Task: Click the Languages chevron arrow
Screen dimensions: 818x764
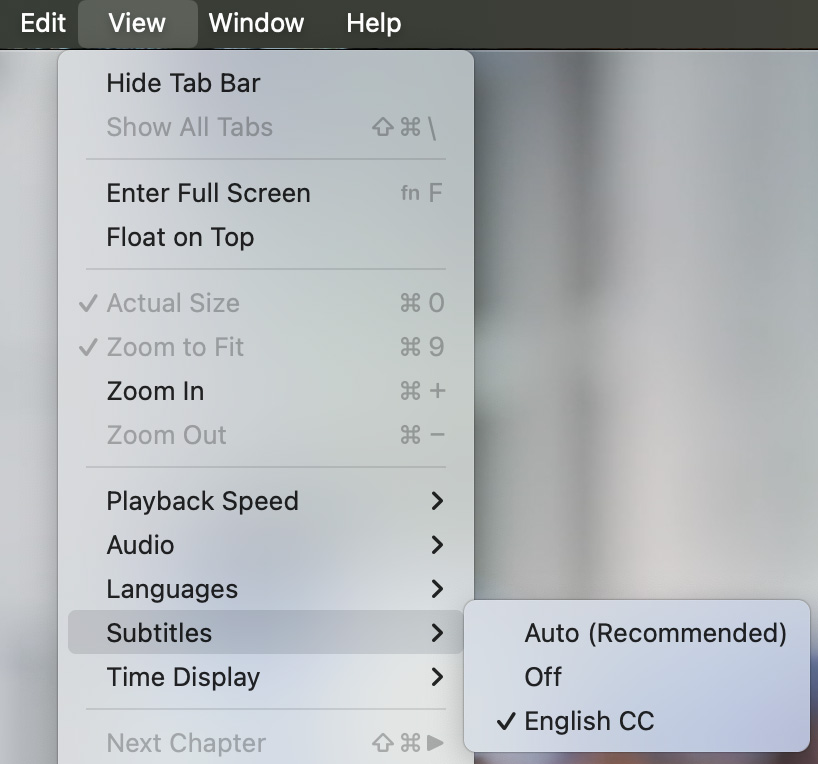Action: click(437, 589)
